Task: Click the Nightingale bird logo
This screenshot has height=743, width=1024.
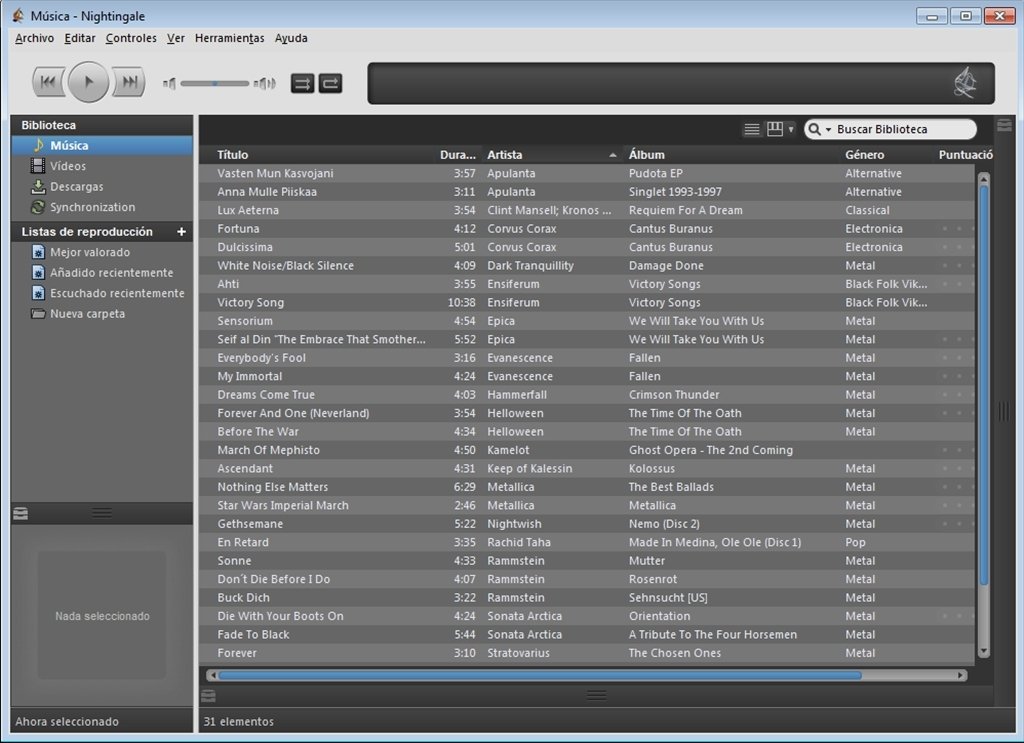Action: 965,84
